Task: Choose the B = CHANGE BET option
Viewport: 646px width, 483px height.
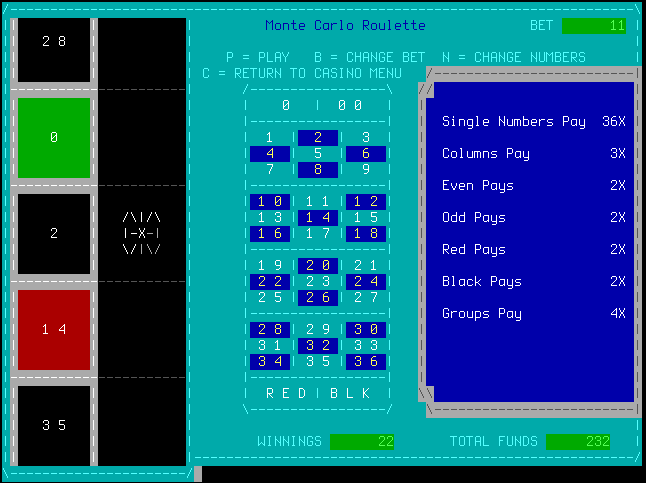Action: (370, 57)
